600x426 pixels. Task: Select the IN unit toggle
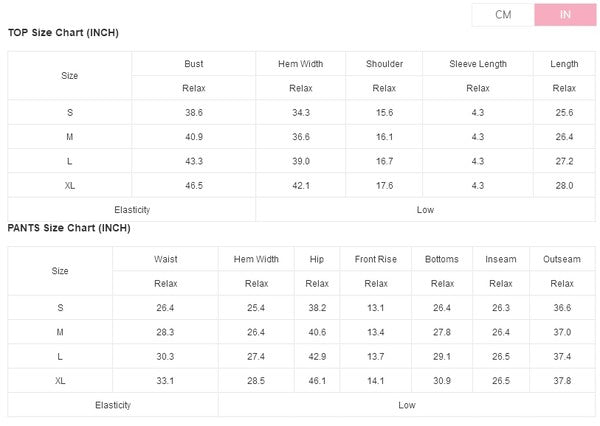pos(565,14)
